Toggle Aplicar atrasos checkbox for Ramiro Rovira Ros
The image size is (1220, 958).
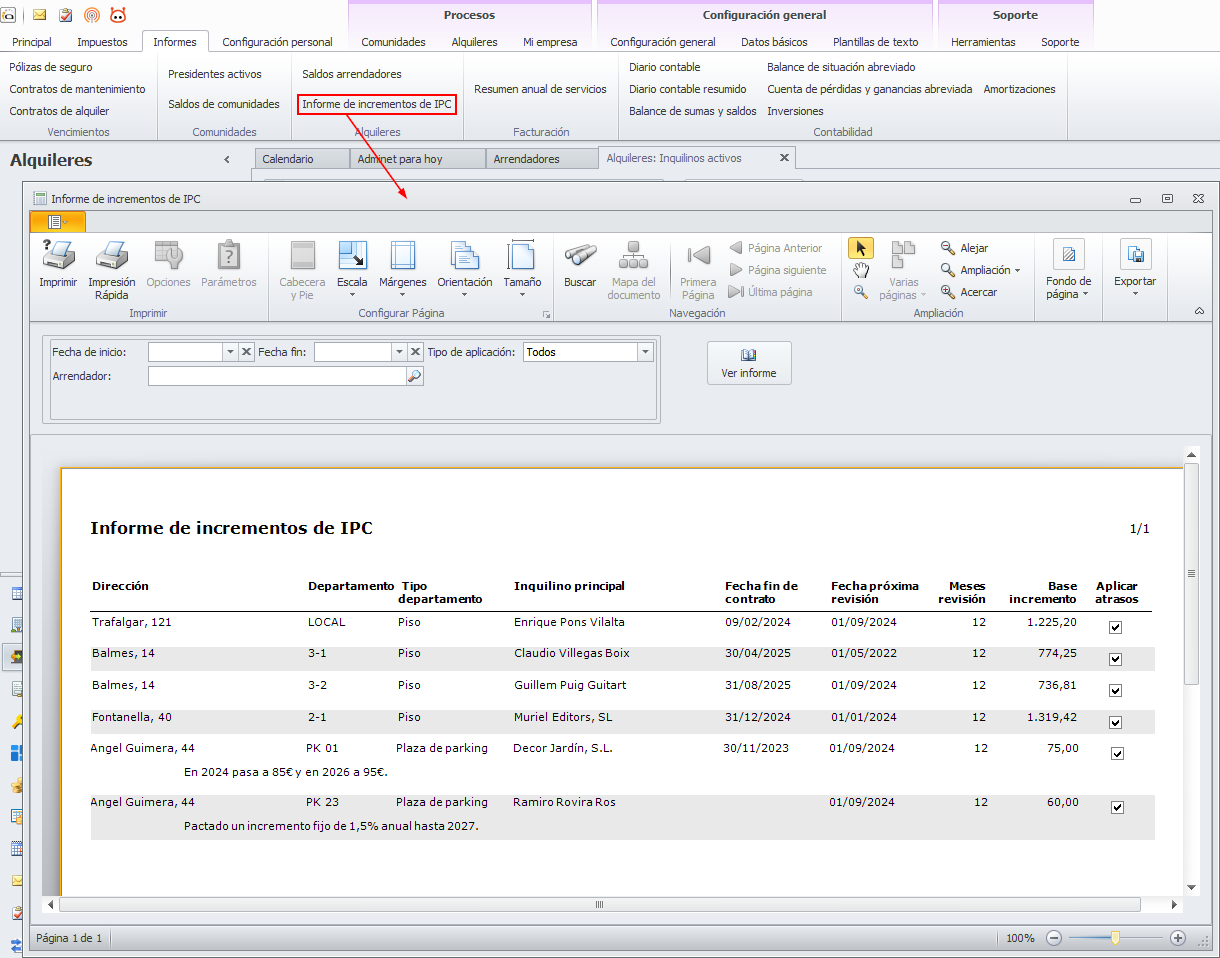point(1117,808)
